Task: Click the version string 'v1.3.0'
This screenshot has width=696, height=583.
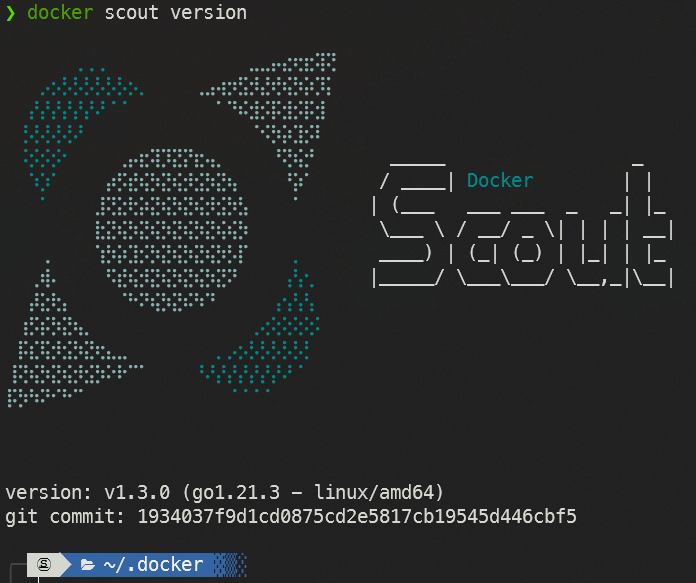Action: click(x=137, y=492)
